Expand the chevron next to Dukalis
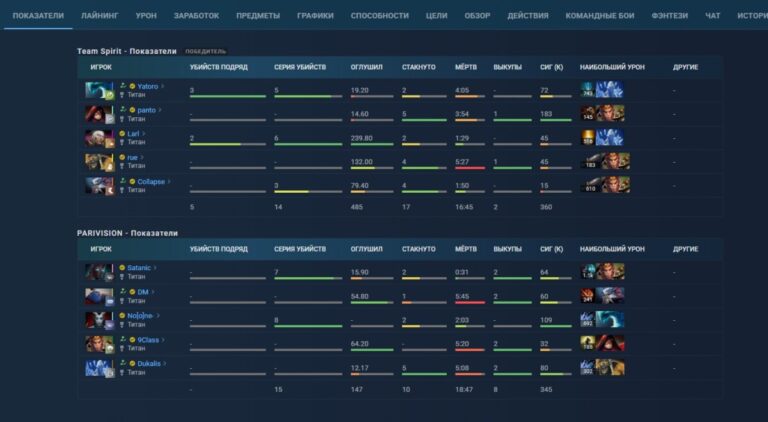 (165, 364)
